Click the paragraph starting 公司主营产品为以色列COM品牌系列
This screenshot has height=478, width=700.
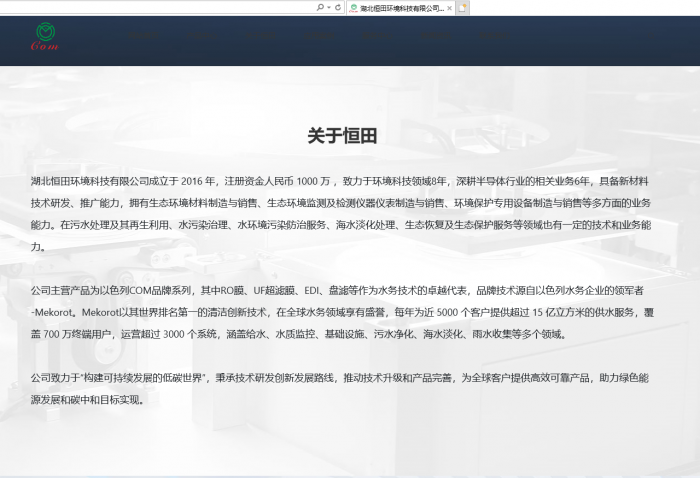342,312
